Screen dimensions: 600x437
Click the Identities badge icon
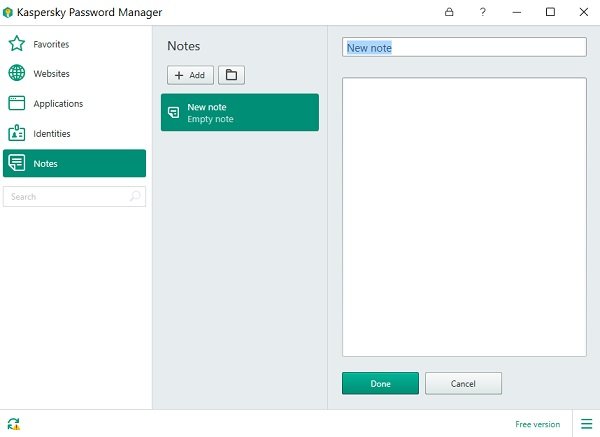(16, 133)
